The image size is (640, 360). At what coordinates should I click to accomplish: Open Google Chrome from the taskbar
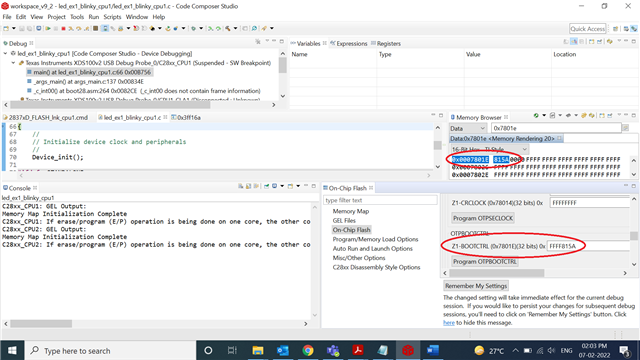click(x=308, y=350)
